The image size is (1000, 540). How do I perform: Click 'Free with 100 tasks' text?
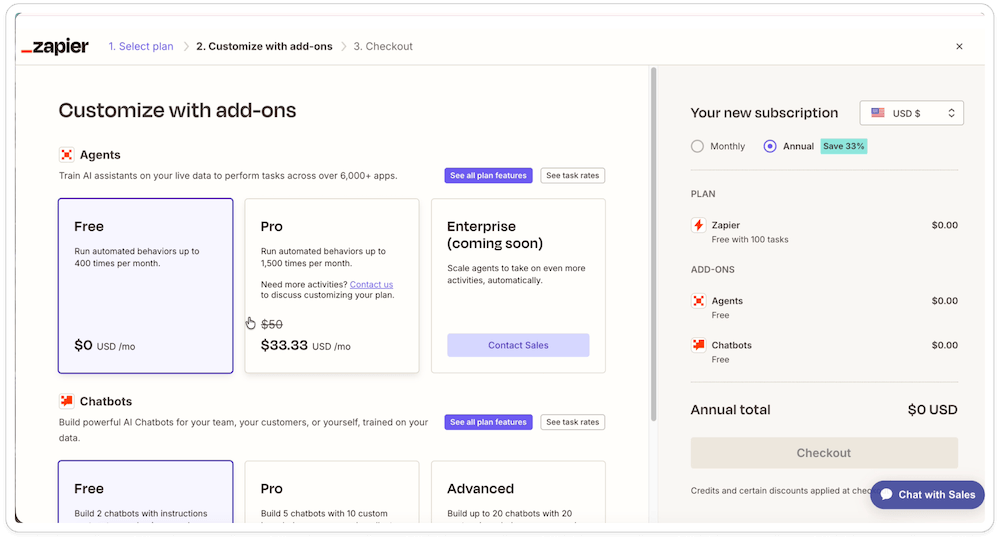pyautogui.click(x=750, y=240)
